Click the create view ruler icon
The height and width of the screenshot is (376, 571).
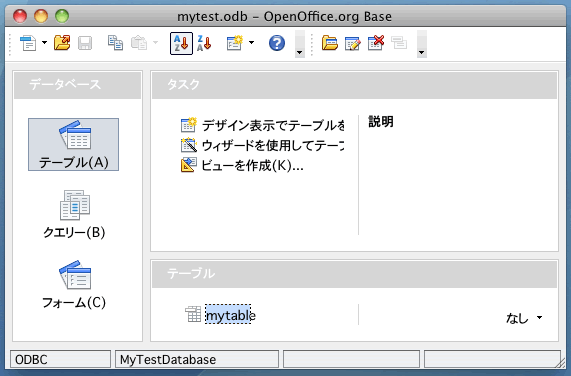(189, 165)
